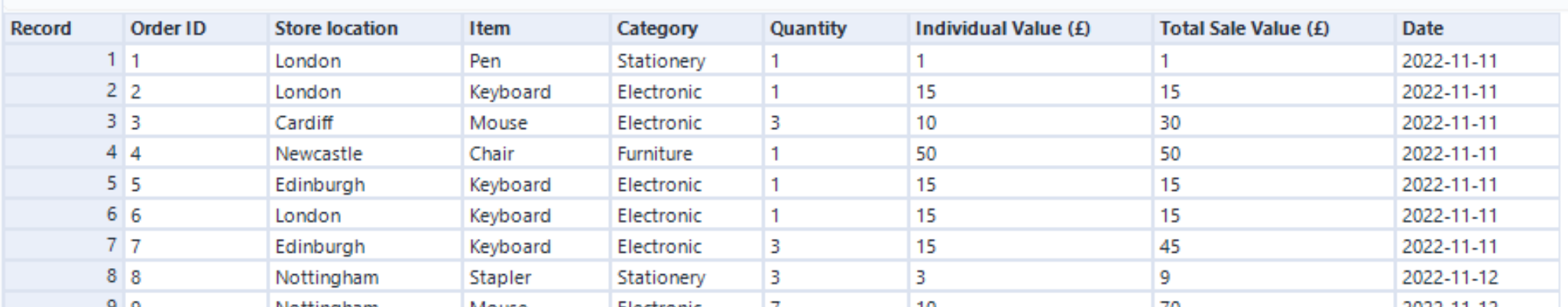Click the Date column header
This screenshot has height=307, width=1568.
[x=1422, y=29]
